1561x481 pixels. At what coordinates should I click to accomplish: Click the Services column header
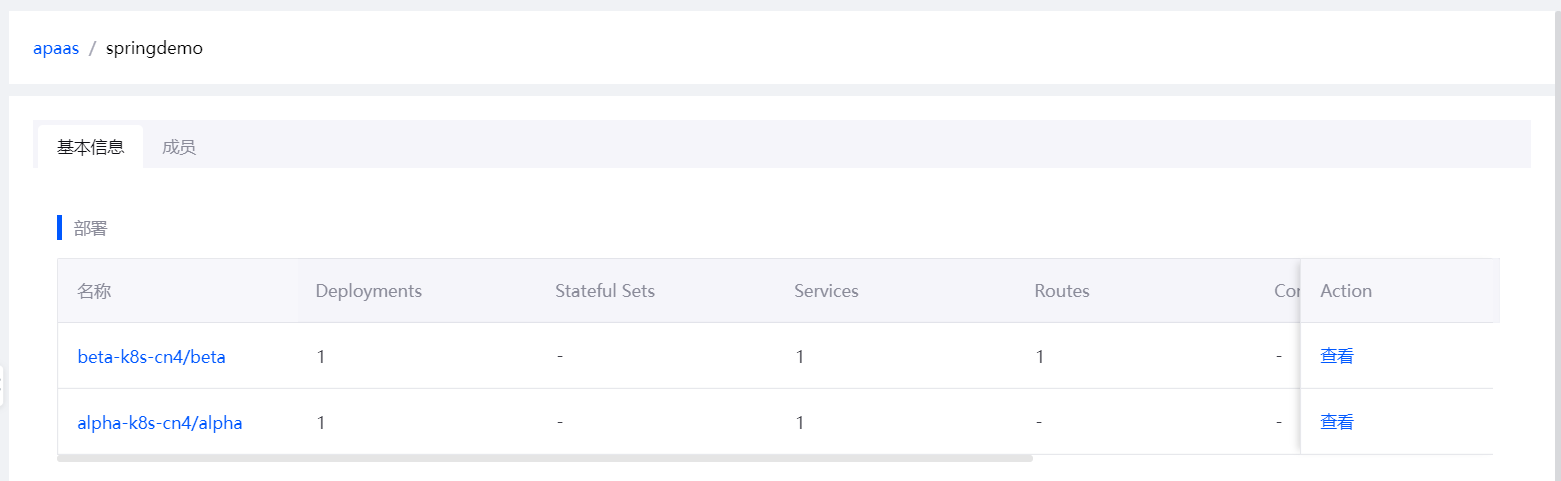[827, 291]
